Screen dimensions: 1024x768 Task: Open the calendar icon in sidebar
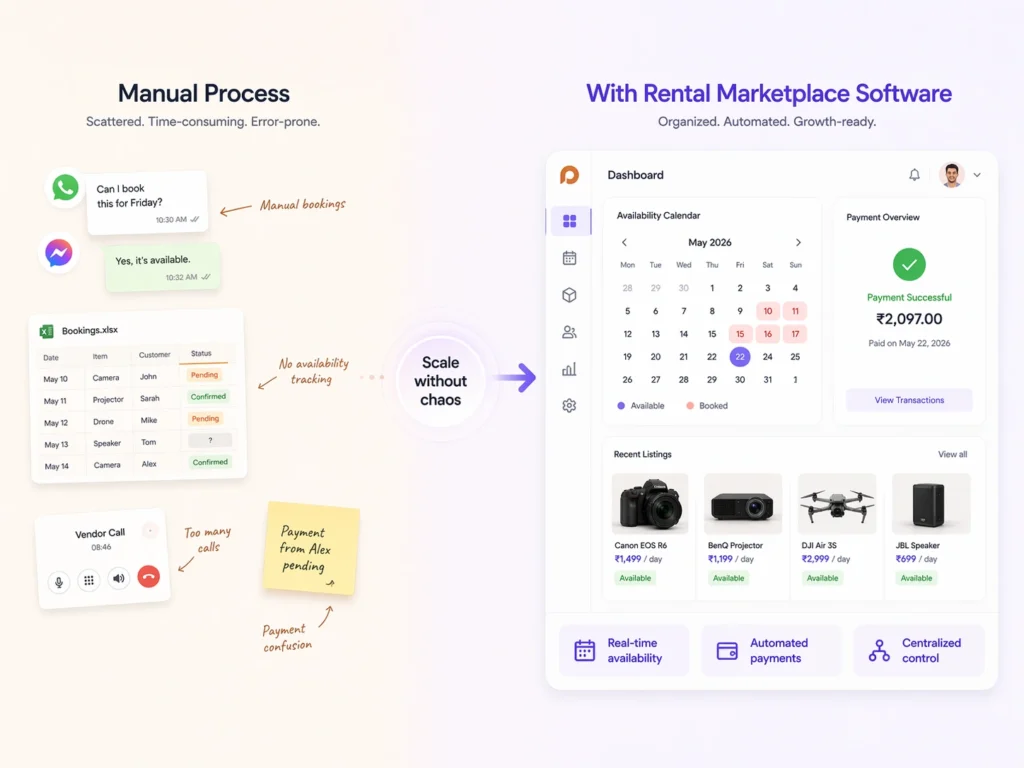click(569, 258)
